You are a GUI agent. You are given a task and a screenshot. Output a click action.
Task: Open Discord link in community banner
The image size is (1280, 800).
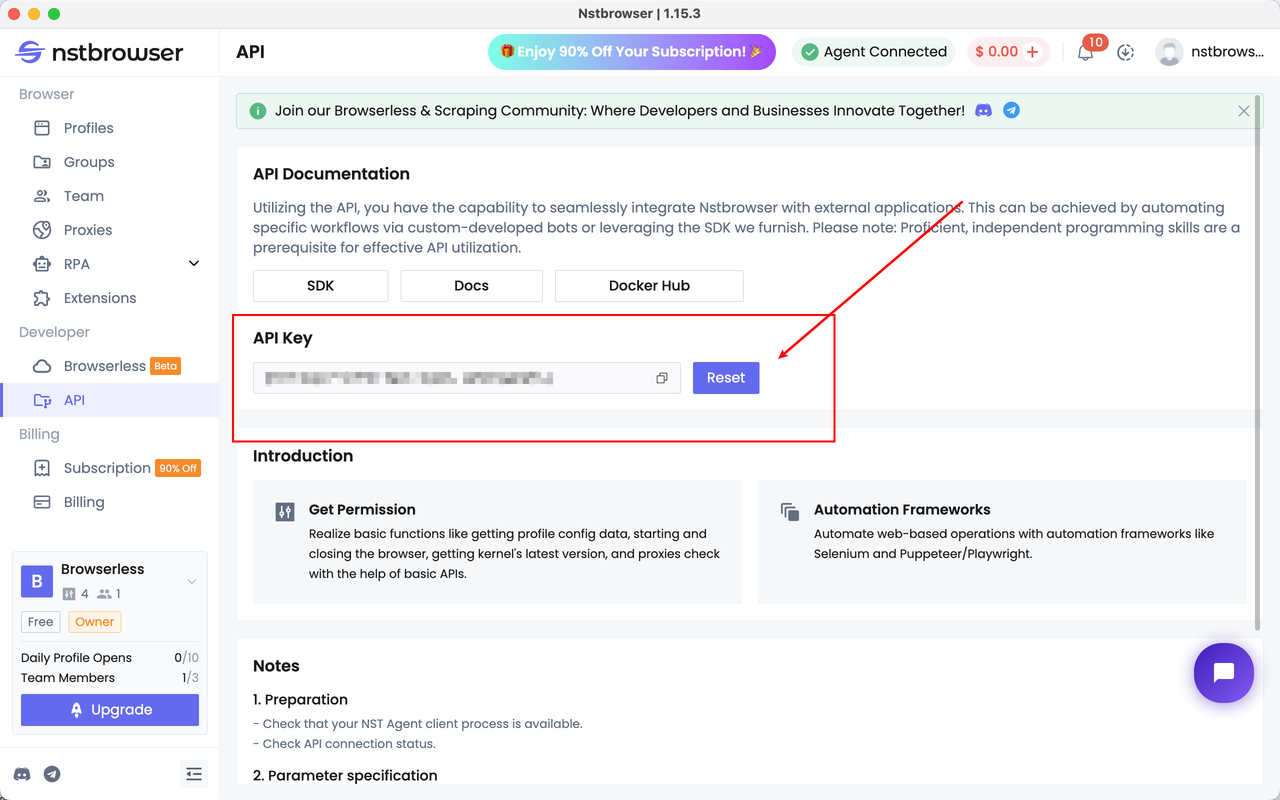click(x=984, y=110)
